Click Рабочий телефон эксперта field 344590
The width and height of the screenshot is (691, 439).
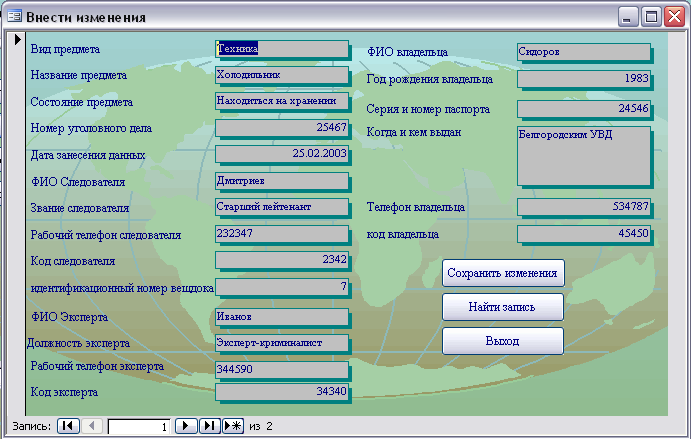[x=282, y=369]
